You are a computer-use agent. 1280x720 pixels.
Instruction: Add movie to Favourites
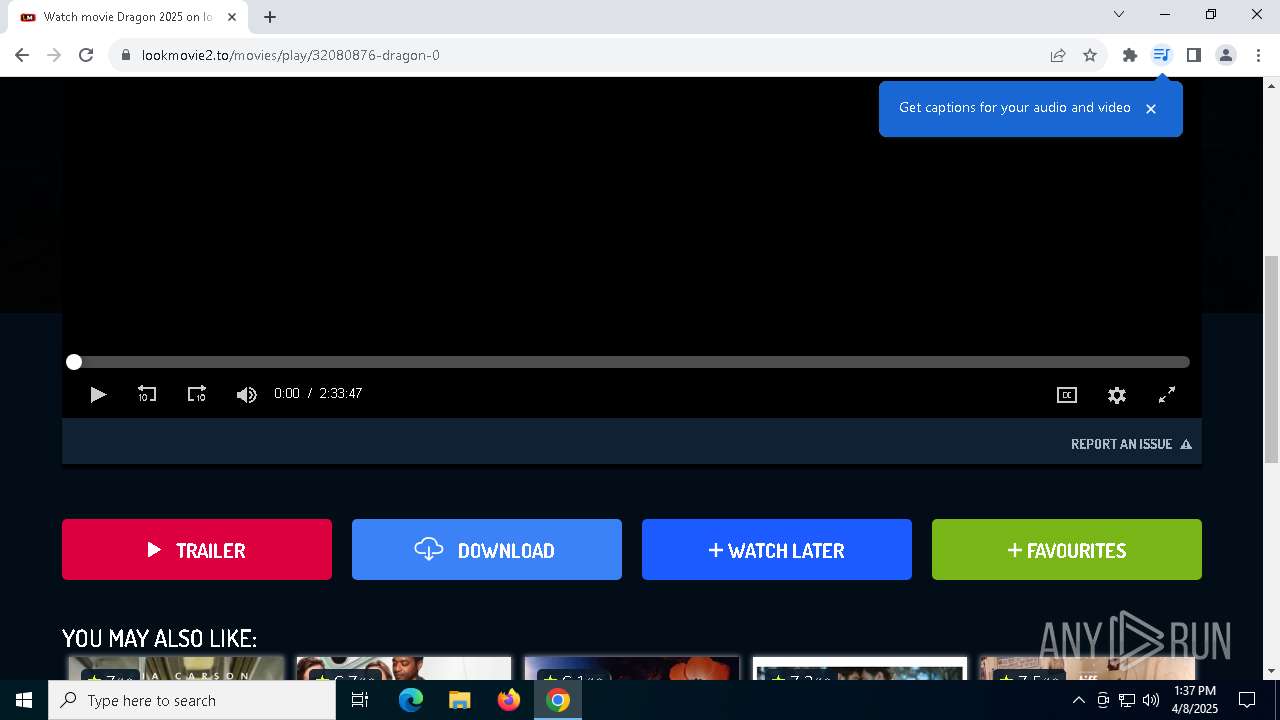tap(1067, 549)
